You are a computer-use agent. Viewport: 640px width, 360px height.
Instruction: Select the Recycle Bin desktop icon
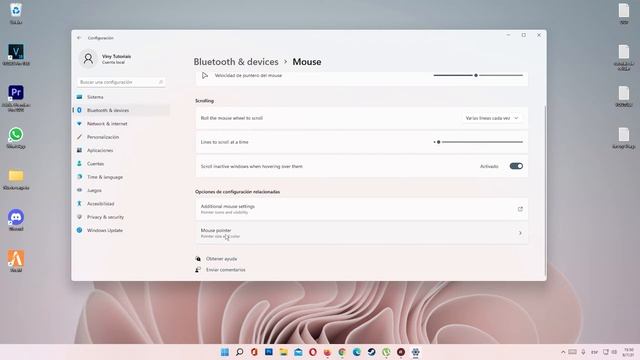[x=16, y=13]
